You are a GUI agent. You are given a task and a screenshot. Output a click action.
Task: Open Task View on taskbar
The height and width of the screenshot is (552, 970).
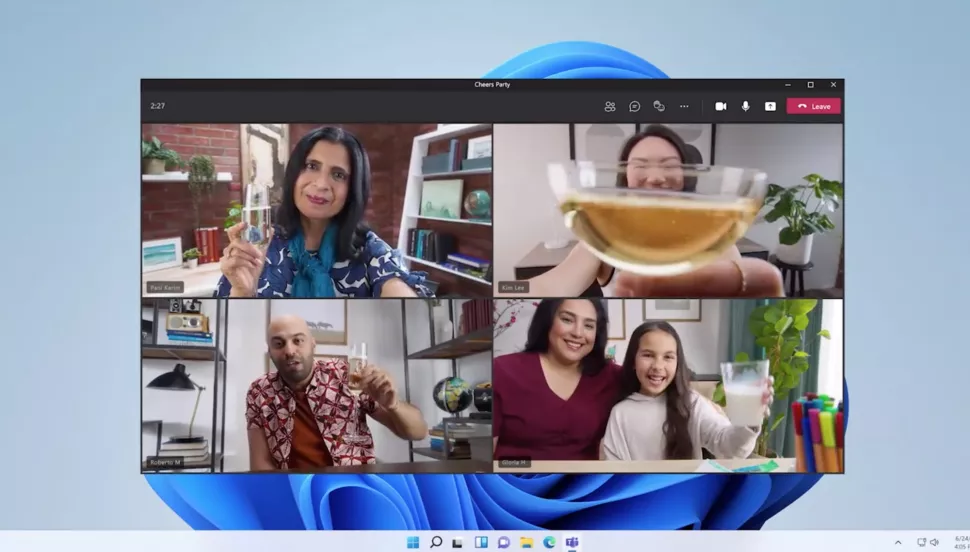click(x=458, y=542)
